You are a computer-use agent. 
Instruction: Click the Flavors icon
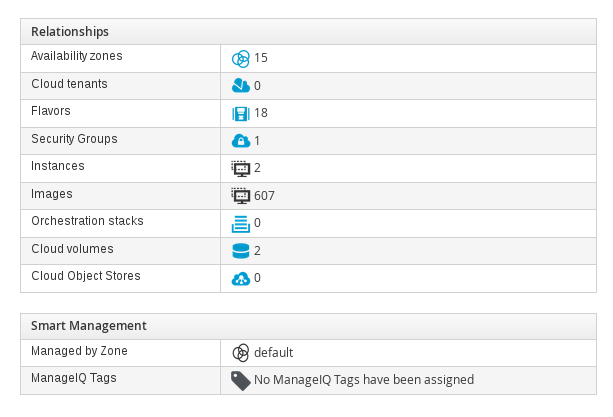pyautogui.click(x=240, y=113)
